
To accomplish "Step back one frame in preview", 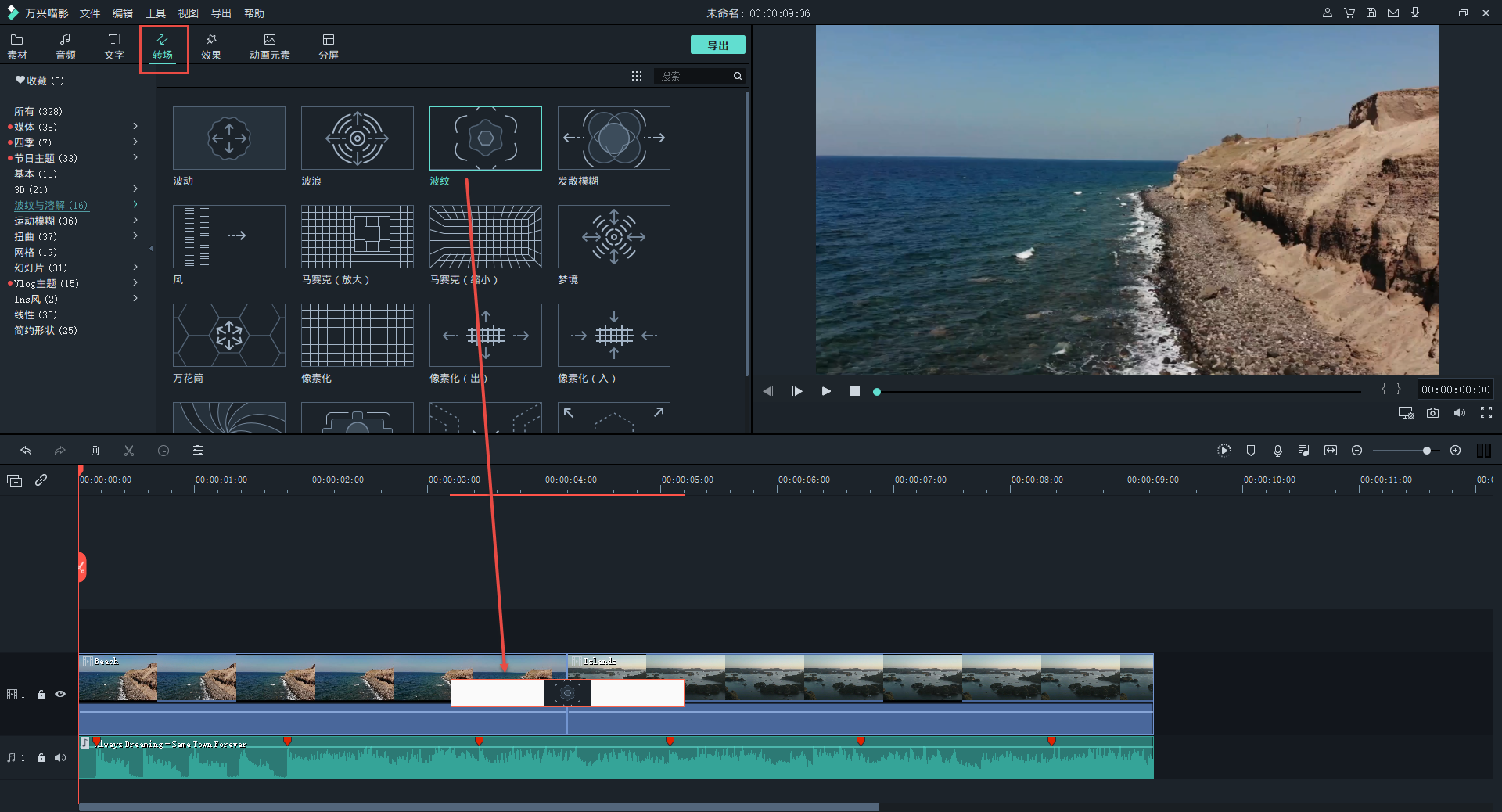I will (x=768, y=391).
